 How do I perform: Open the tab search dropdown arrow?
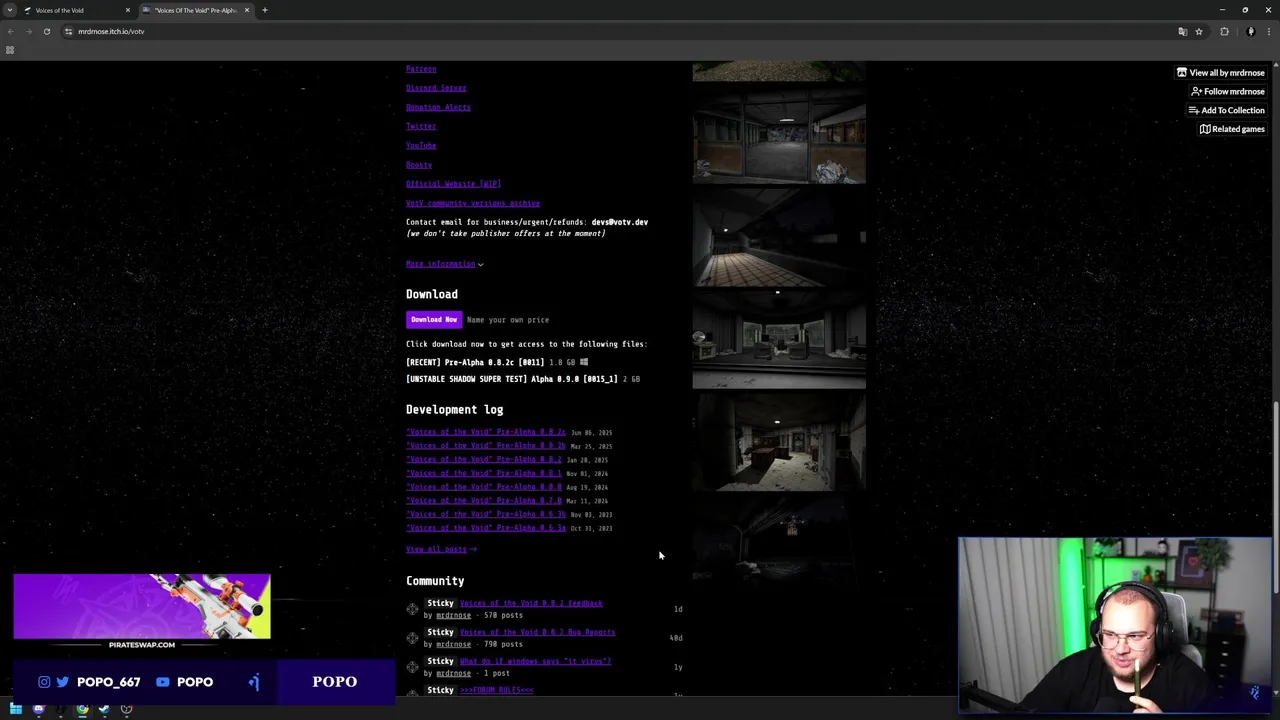[10, 10]
